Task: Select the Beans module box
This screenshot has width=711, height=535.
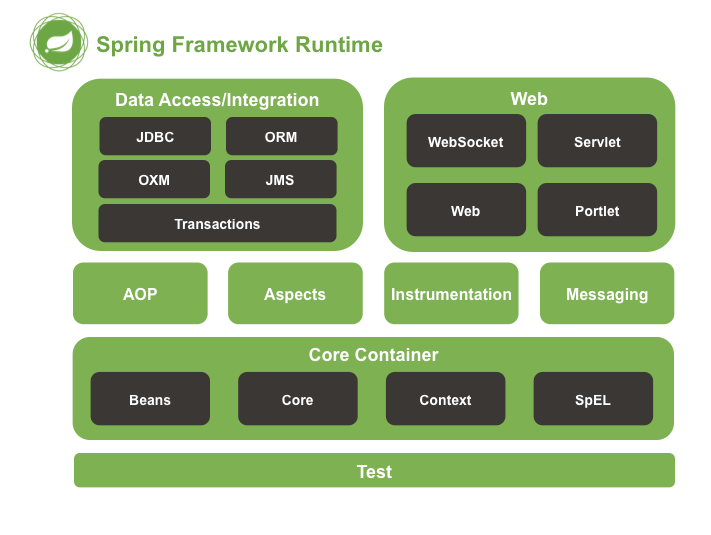Action: tap(150, 399)
